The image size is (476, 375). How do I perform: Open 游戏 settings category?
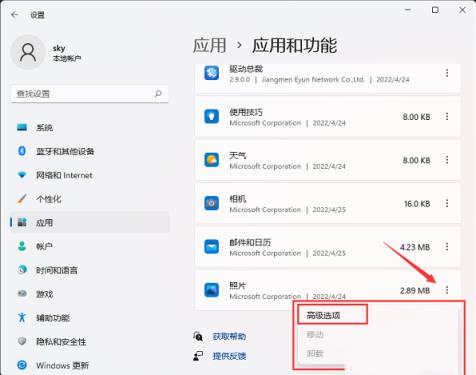[x=89, y=294]
